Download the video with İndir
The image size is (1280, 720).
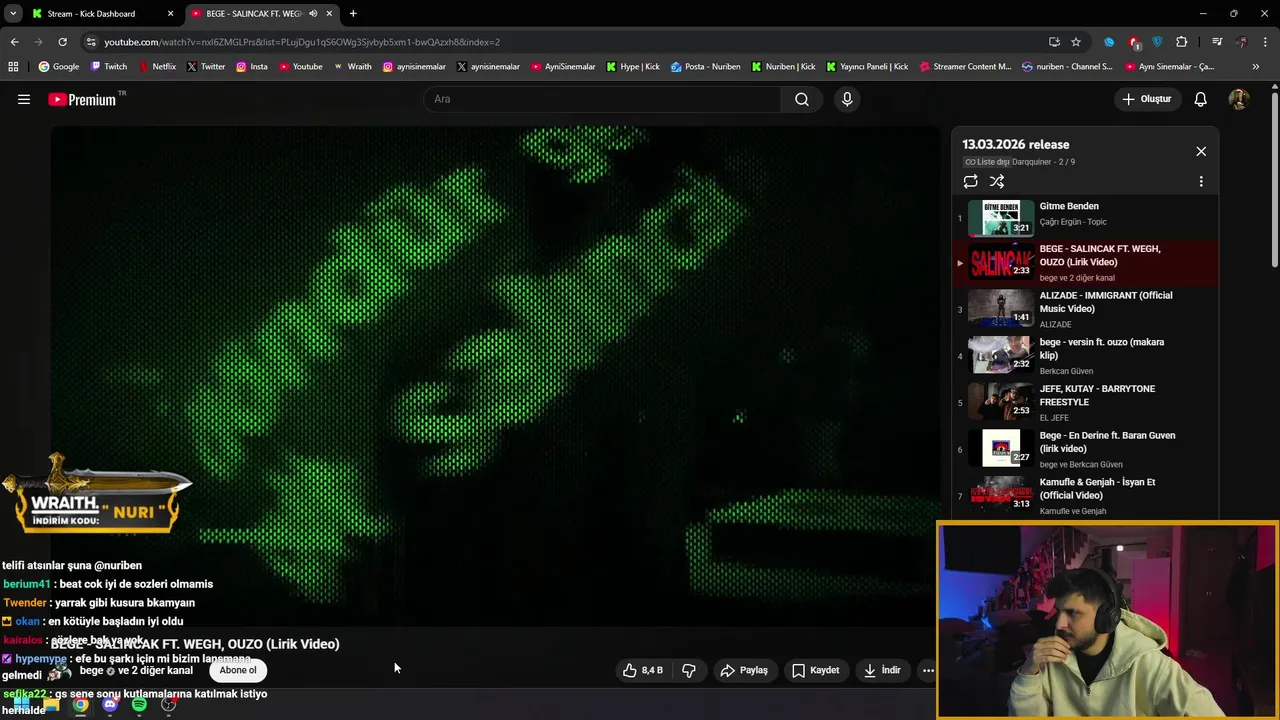[x=882, y=670]
